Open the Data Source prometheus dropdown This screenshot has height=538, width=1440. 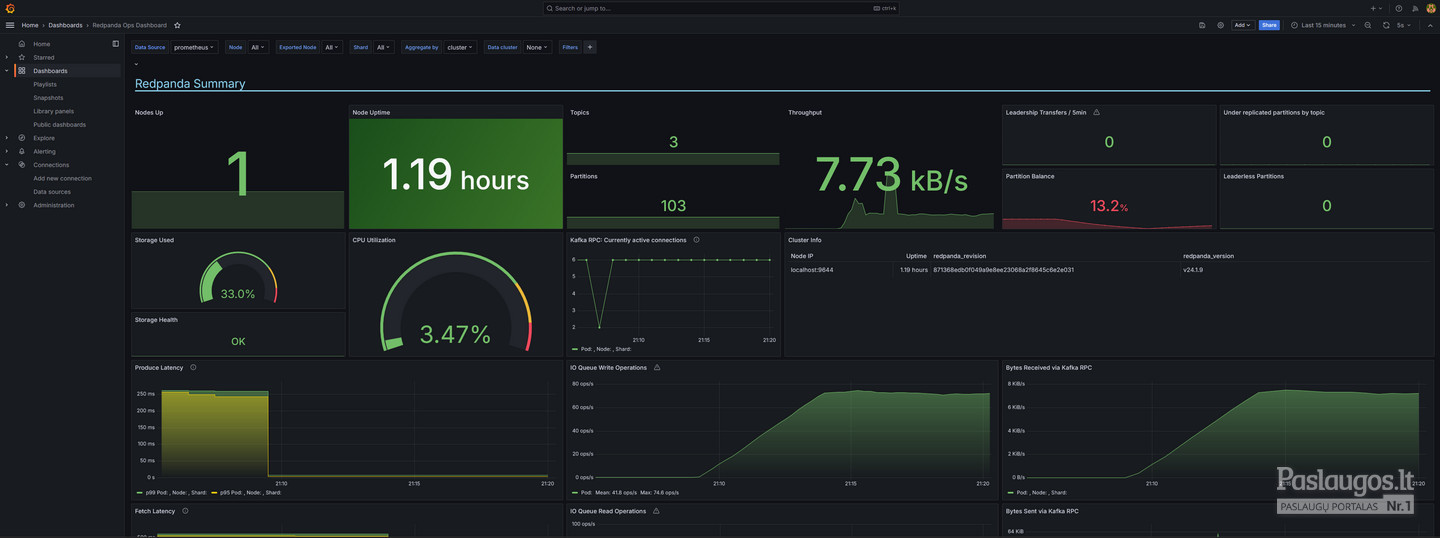[x=194, y=47]
